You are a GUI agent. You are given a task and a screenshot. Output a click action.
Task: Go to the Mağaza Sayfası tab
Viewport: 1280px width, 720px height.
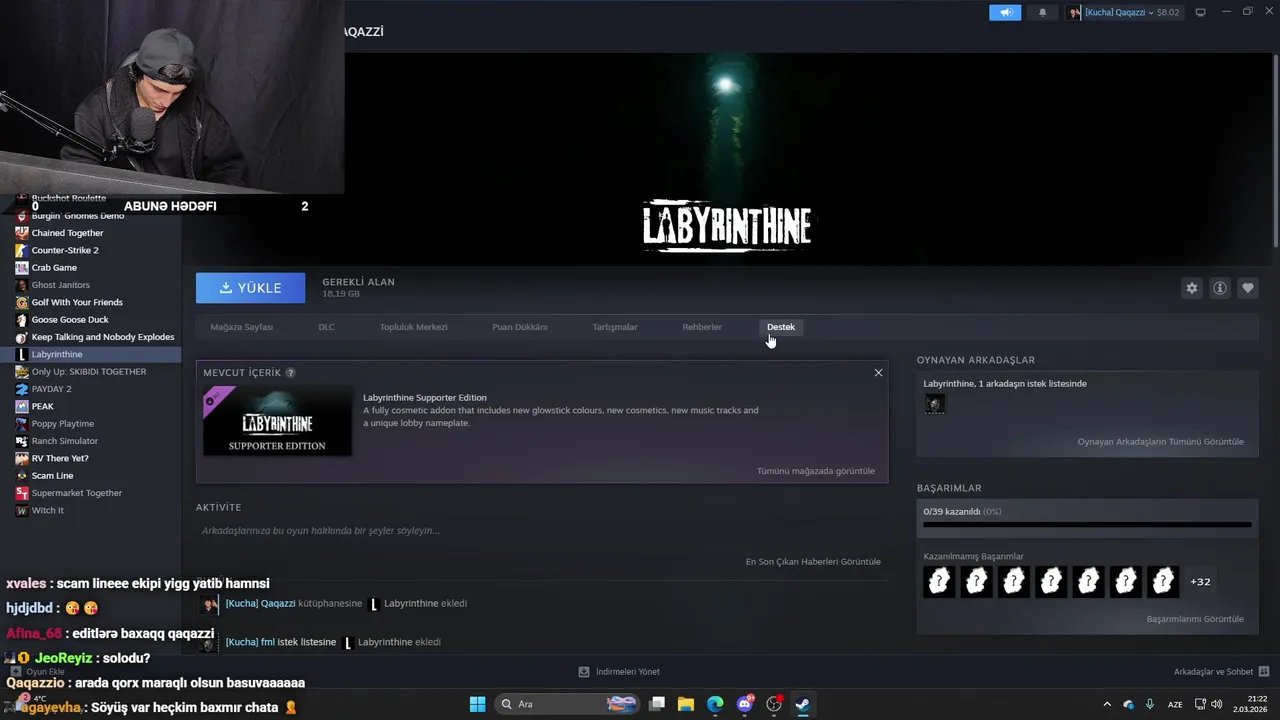pos(241,327)
